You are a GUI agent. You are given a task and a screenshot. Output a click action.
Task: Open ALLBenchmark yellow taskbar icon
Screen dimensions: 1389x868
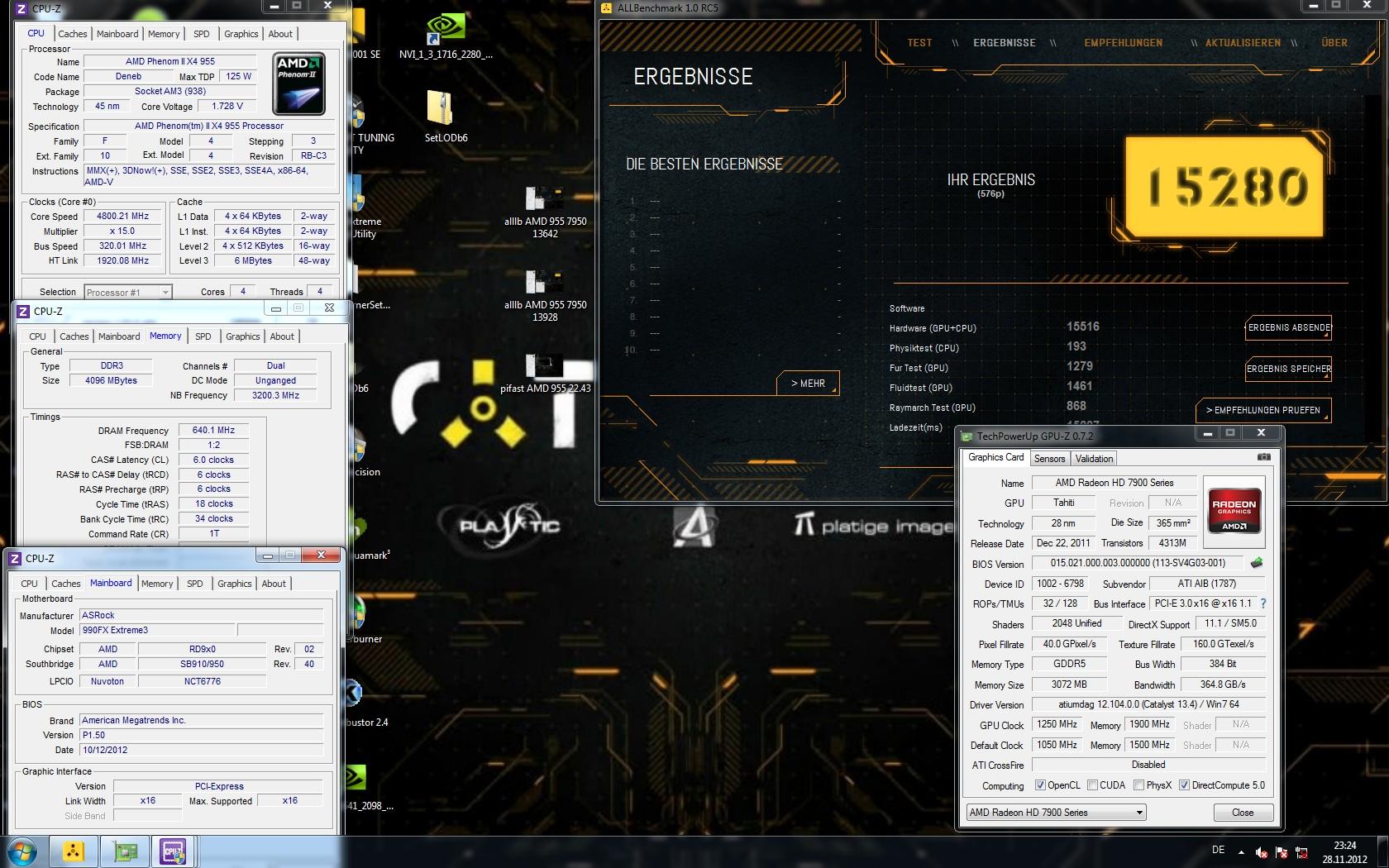click(74, 851)
